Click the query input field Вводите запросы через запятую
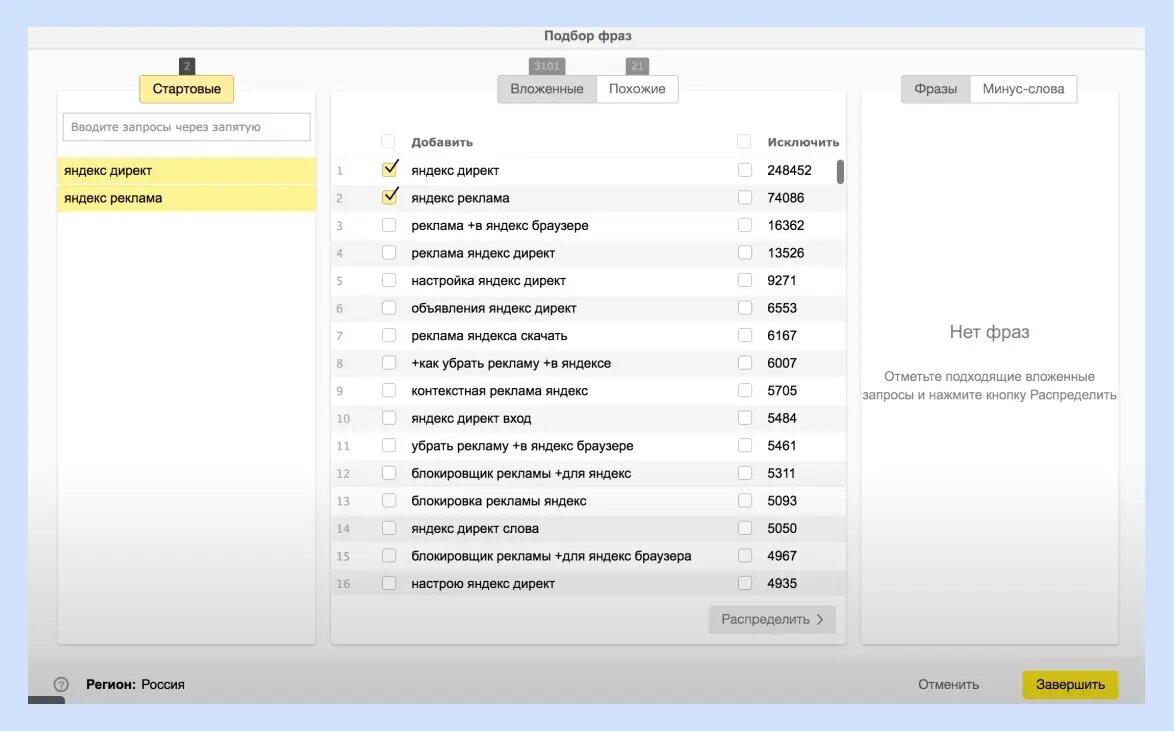Image resolution: width=1174 pixels, height=731 pixels. tap(186, 127)
